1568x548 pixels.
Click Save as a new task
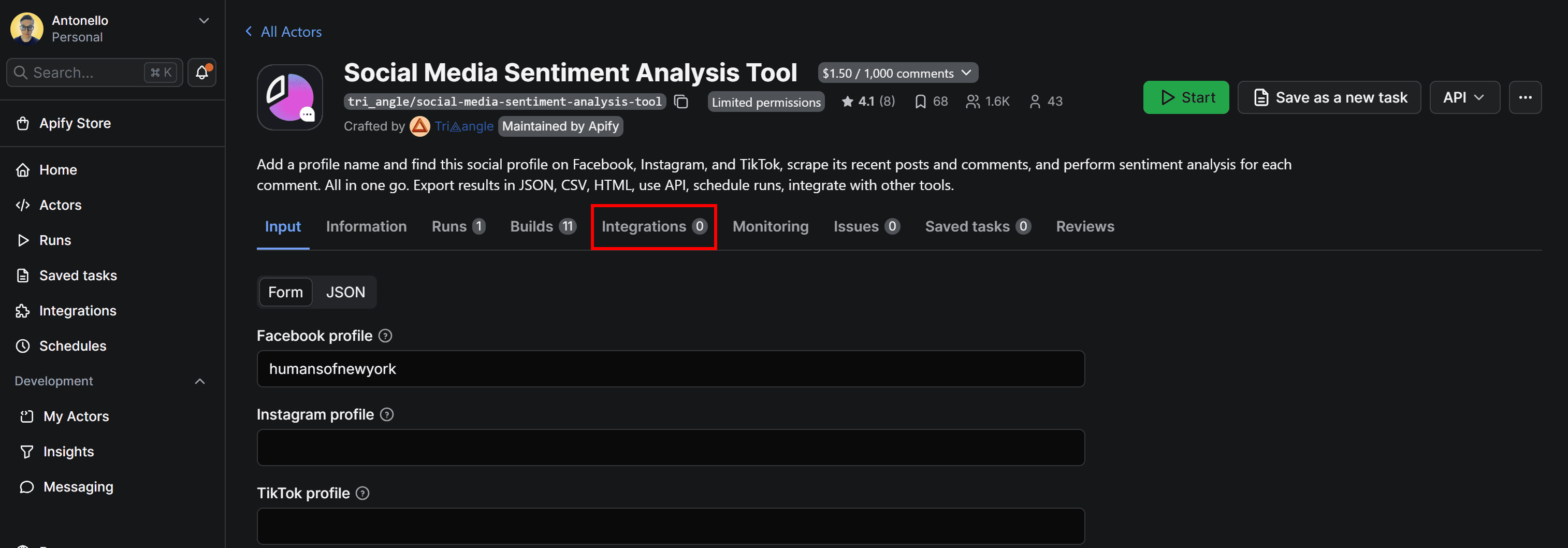[1329, 97]
